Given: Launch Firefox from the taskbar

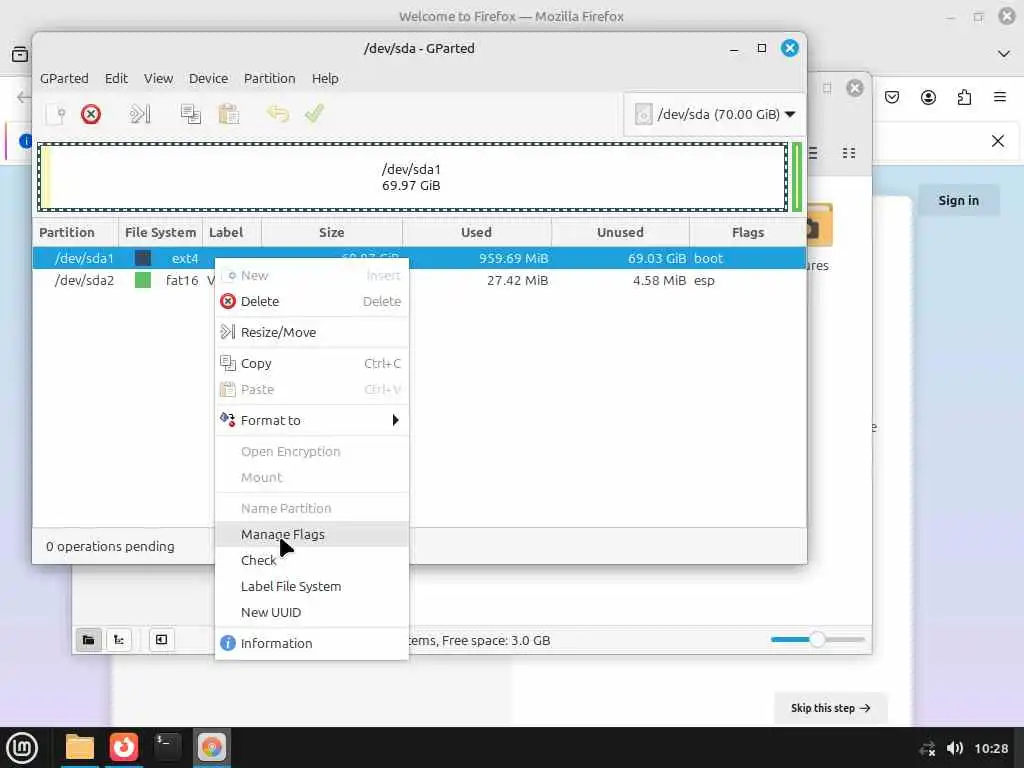Looking at the screenshot, I should 123,747.
